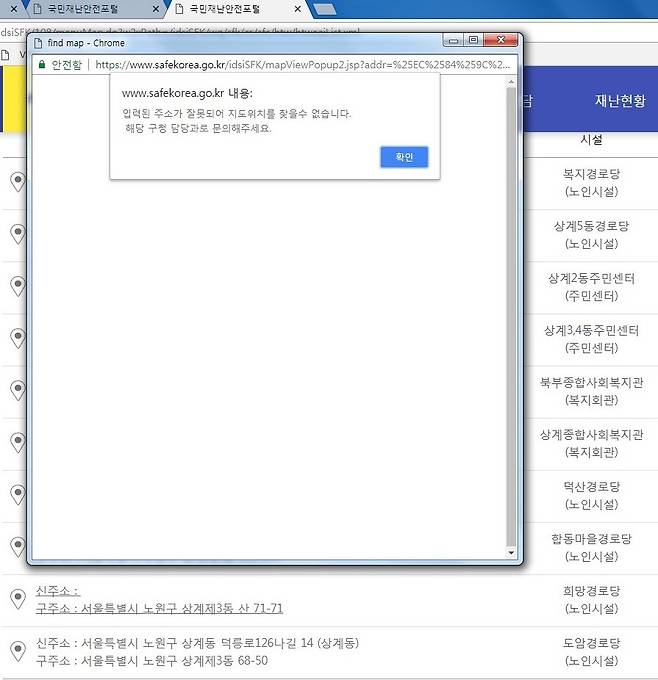The height and width of the screenshot is (680, 658).
Task: Click the map pin next to 희망경로당 address
Action: pyautogui.click(x=17, y=599)
